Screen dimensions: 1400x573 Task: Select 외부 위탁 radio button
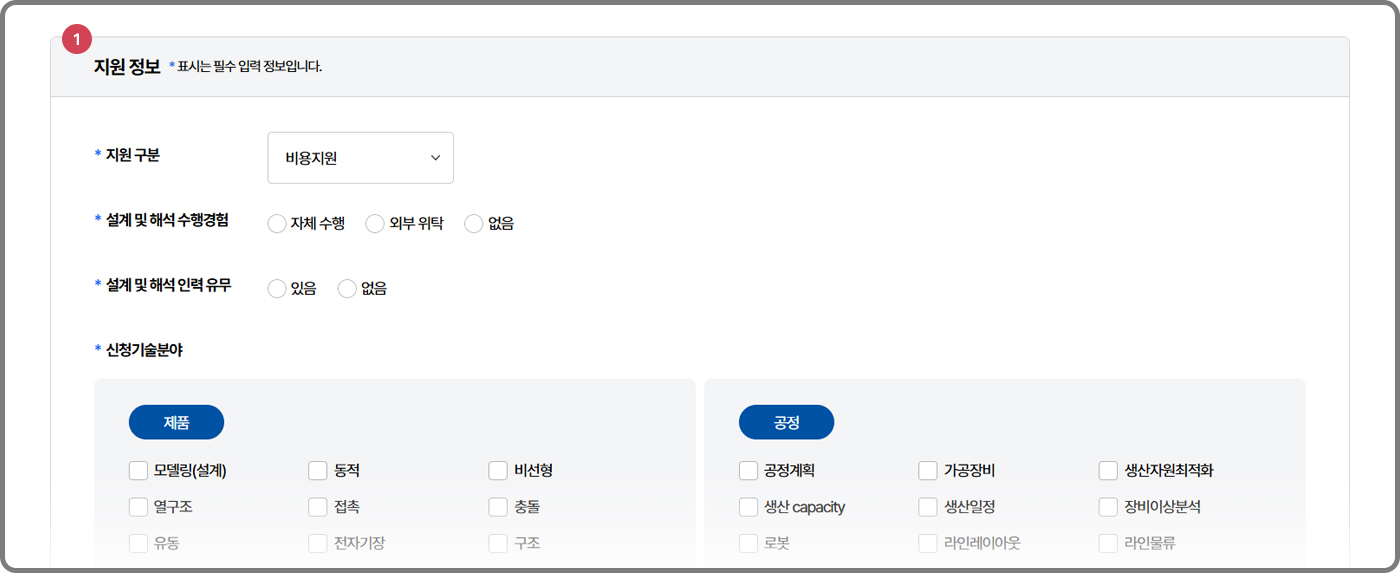point(376,224)
